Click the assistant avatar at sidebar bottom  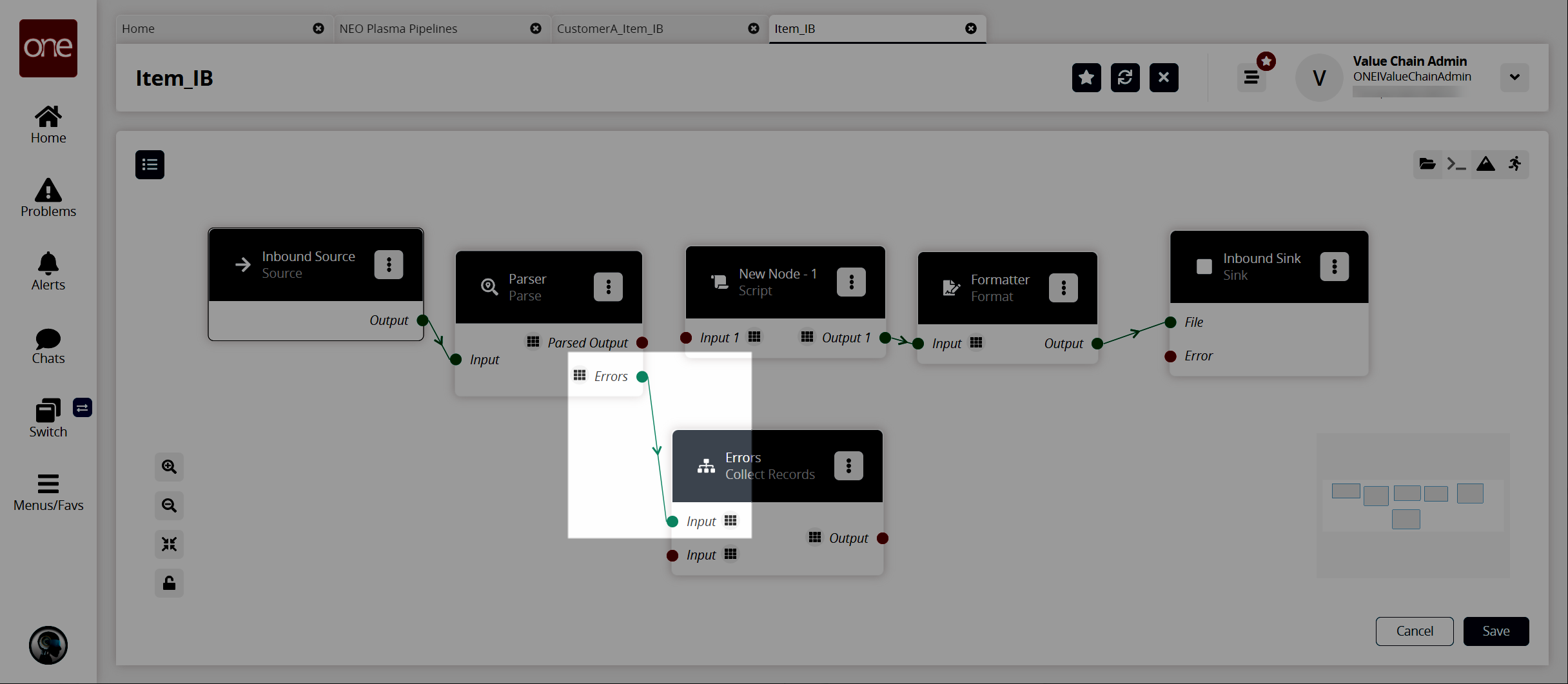[x=48, y=645]
